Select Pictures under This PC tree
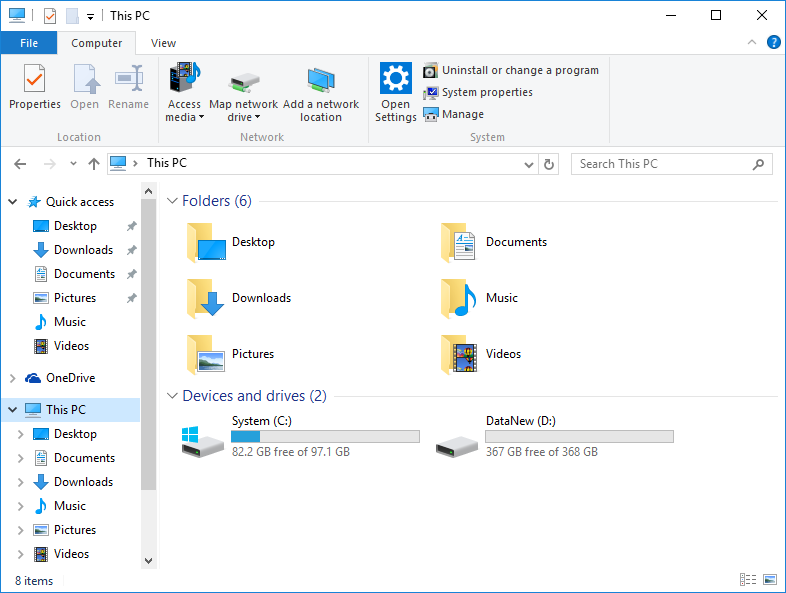The image size is (786, 593). point(75,530)
